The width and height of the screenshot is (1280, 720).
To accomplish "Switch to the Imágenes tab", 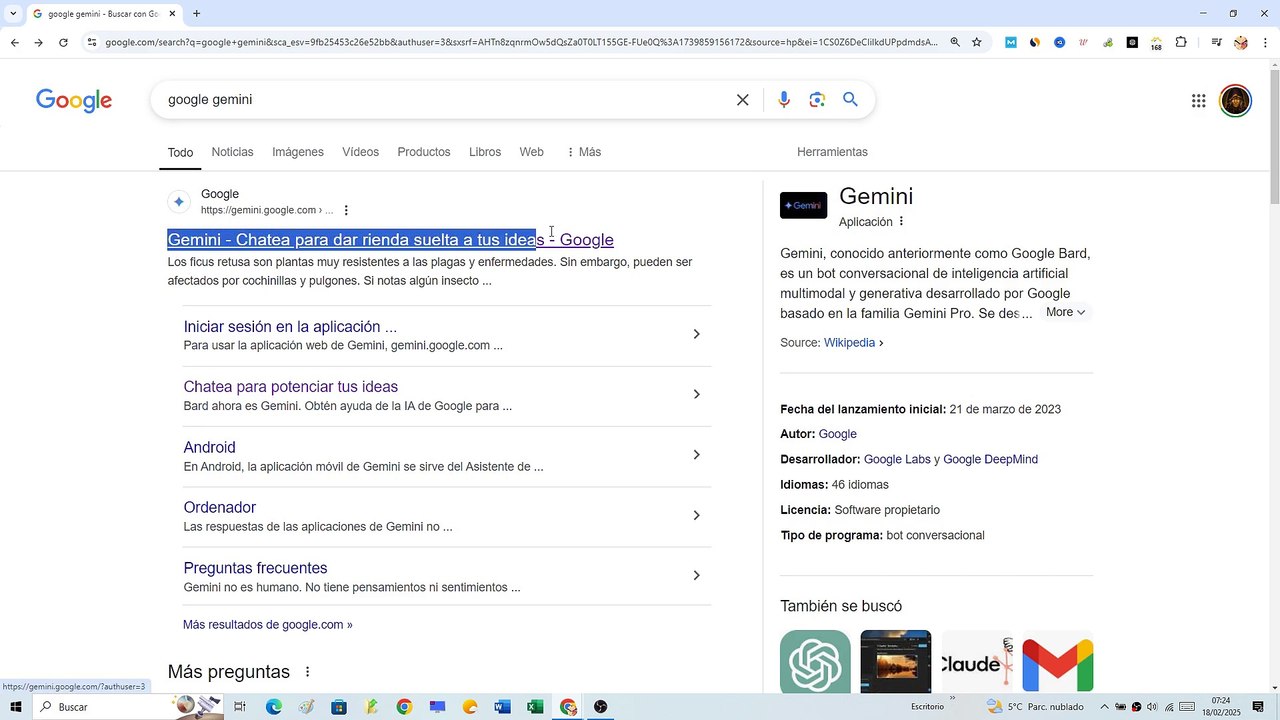I will (x=298, y=152).
